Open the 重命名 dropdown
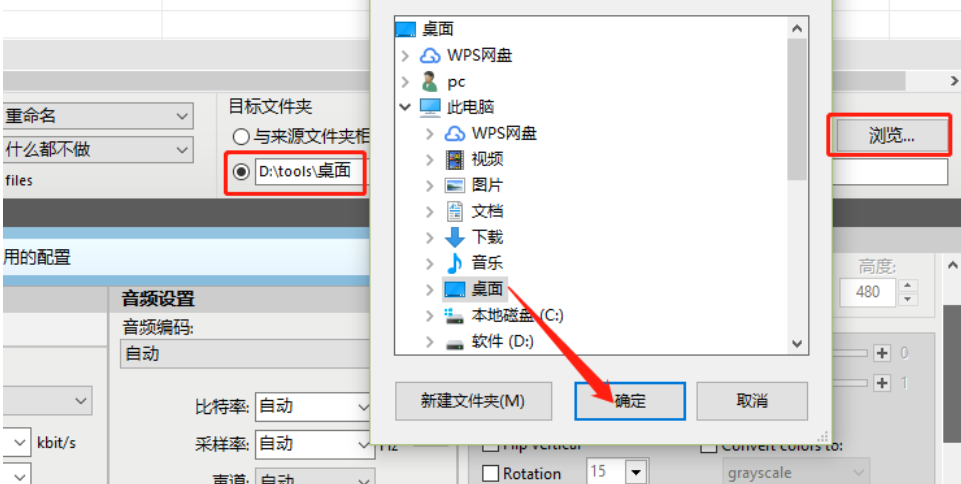The width and height of the screenshot is (961, 484). pyautogui.click(x=97, y=116)
